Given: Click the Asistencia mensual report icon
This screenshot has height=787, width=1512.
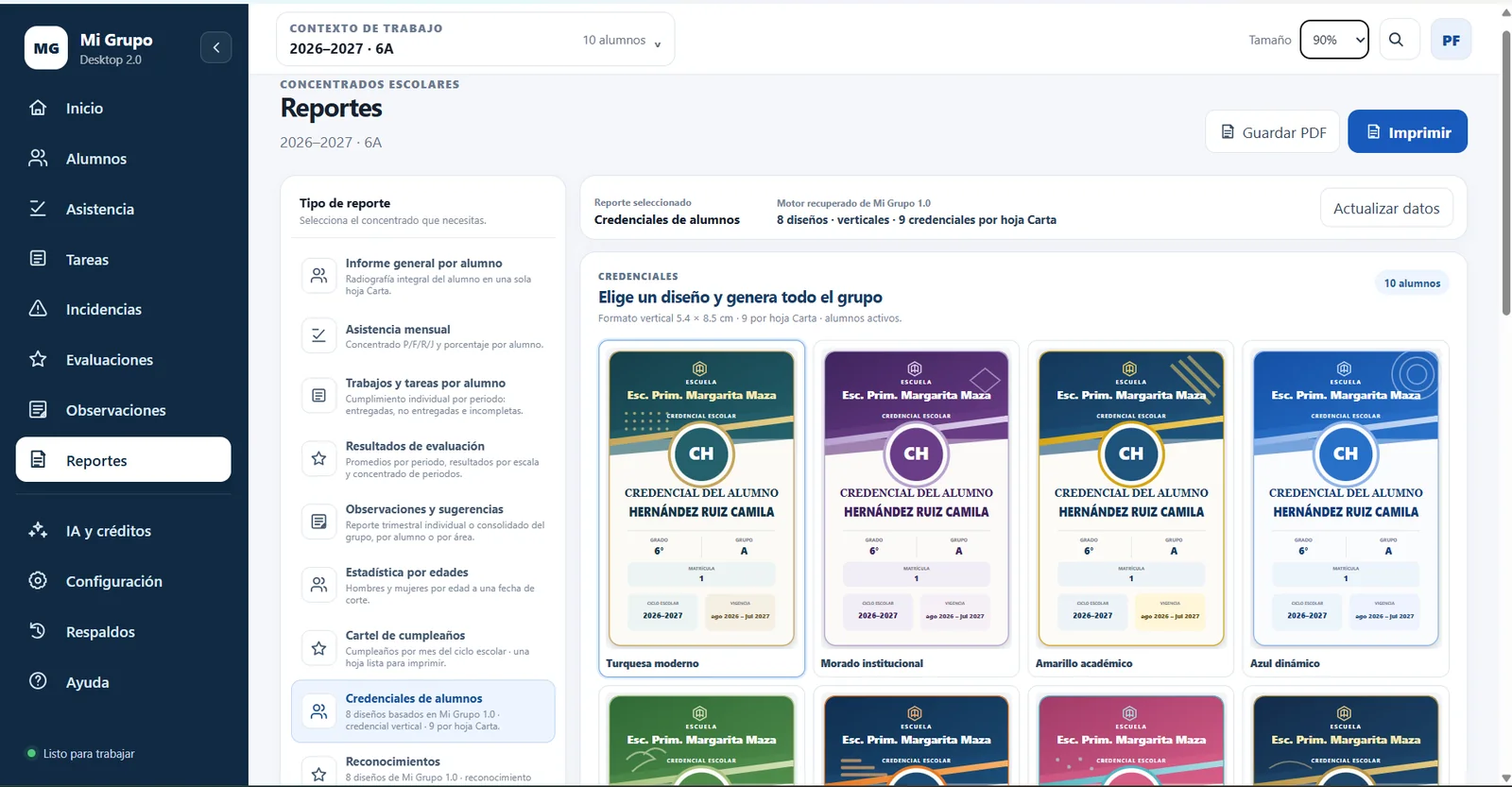Looking at the screenshot, I should [x=318, y=335].
